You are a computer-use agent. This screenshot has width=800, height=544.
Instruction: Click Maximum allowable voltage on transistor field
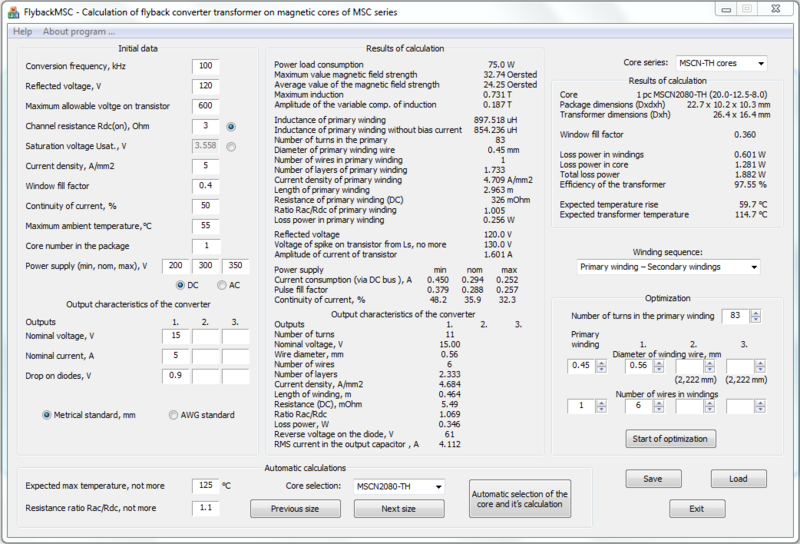point(206,106)
